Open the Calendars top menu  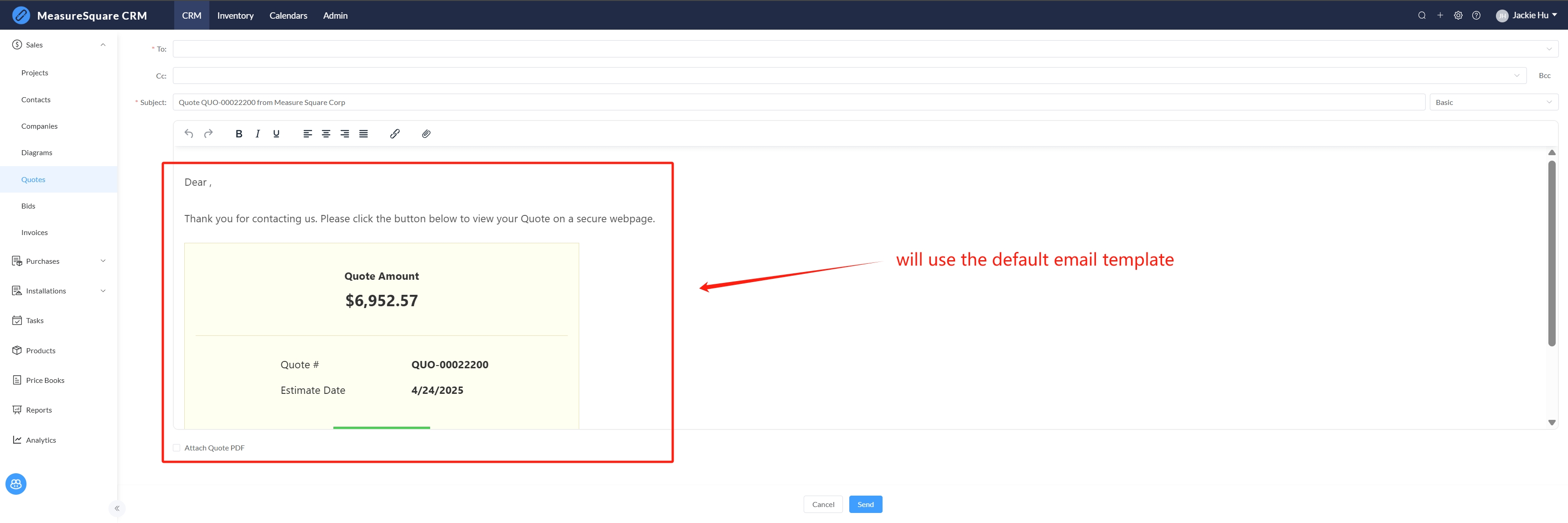pyautogui.click(x=288, y=15)
